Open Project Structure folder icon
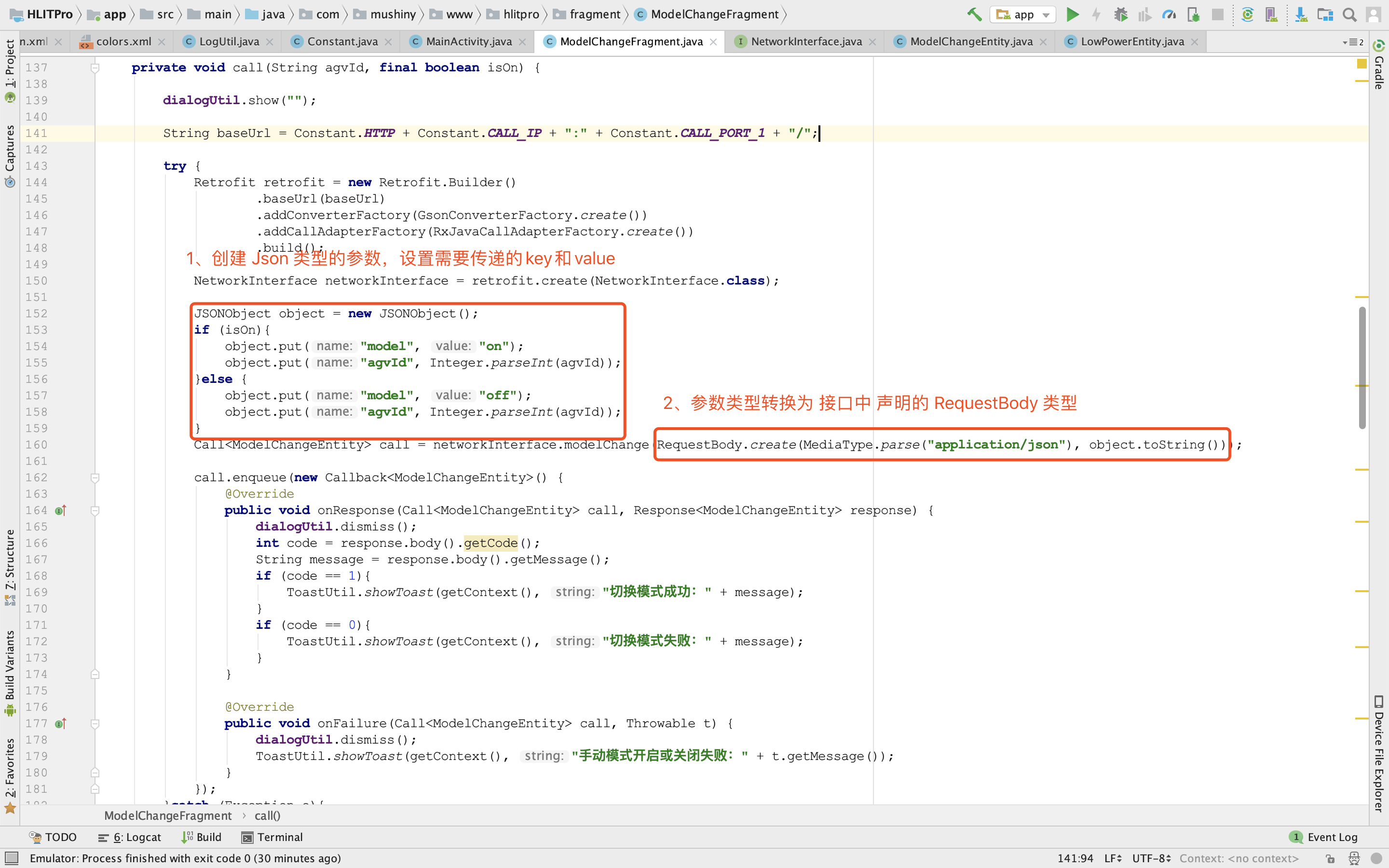This screenshot has height=868, width=1389. [1325, 14]
